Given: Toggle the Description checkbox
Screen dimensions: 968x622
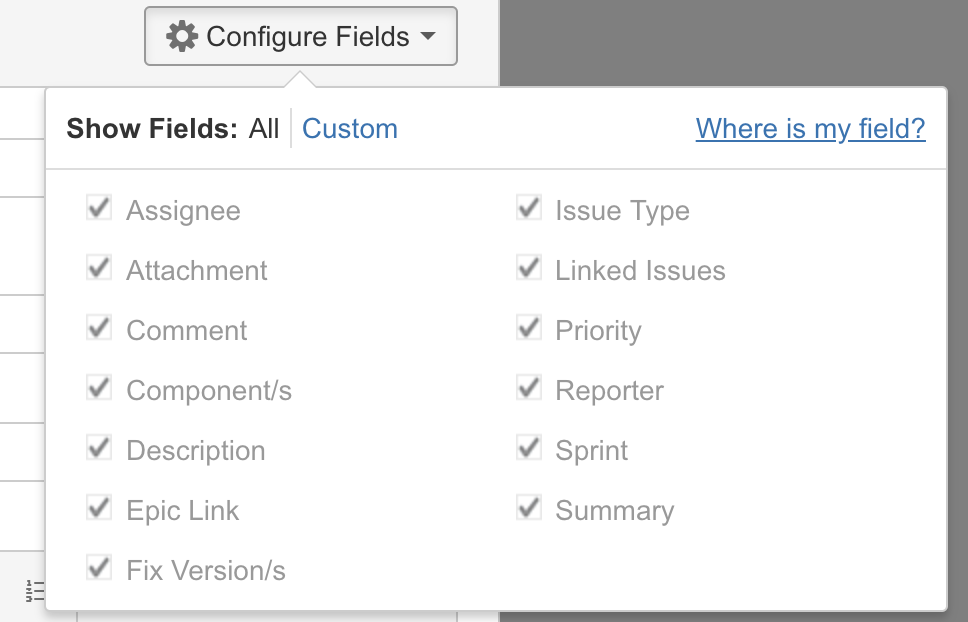Looking at the screenshot, I should tap(99, 449).
